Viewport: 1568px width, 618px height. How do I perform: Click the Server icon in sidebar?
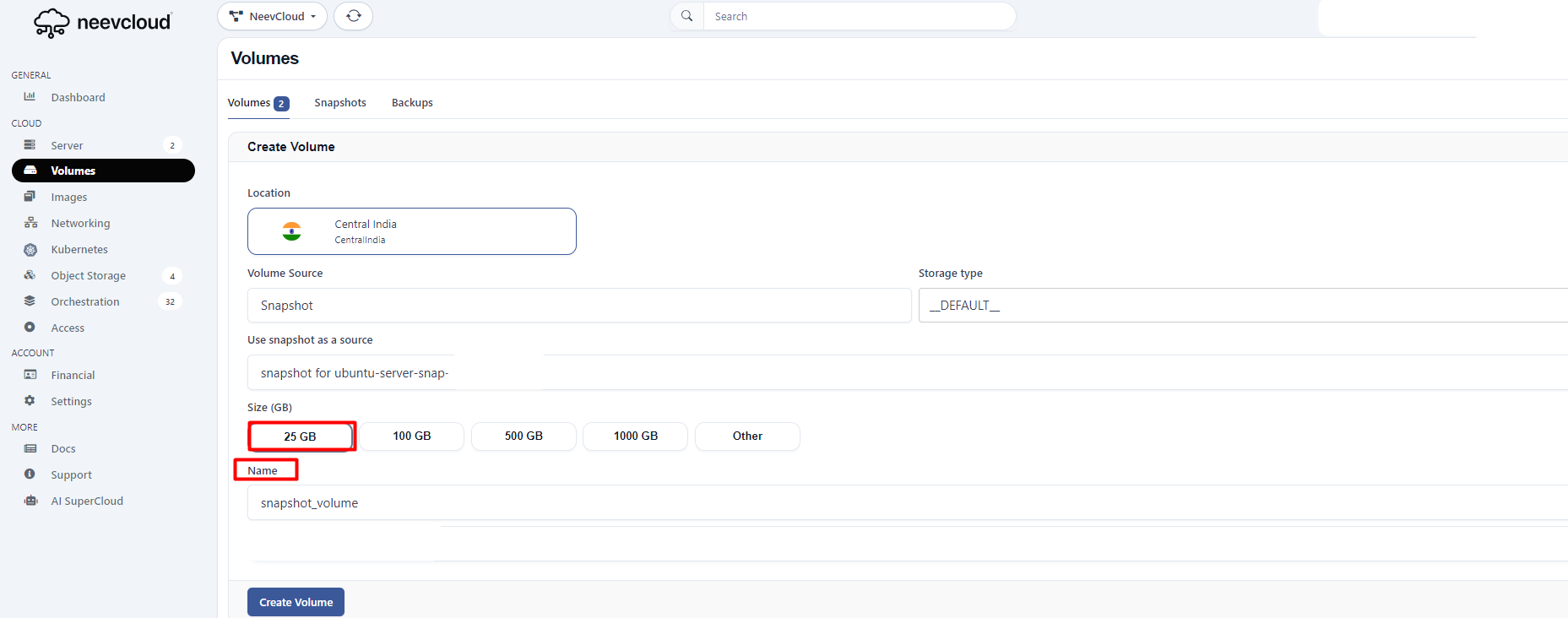pyautogui.click(x=30, y=145)
